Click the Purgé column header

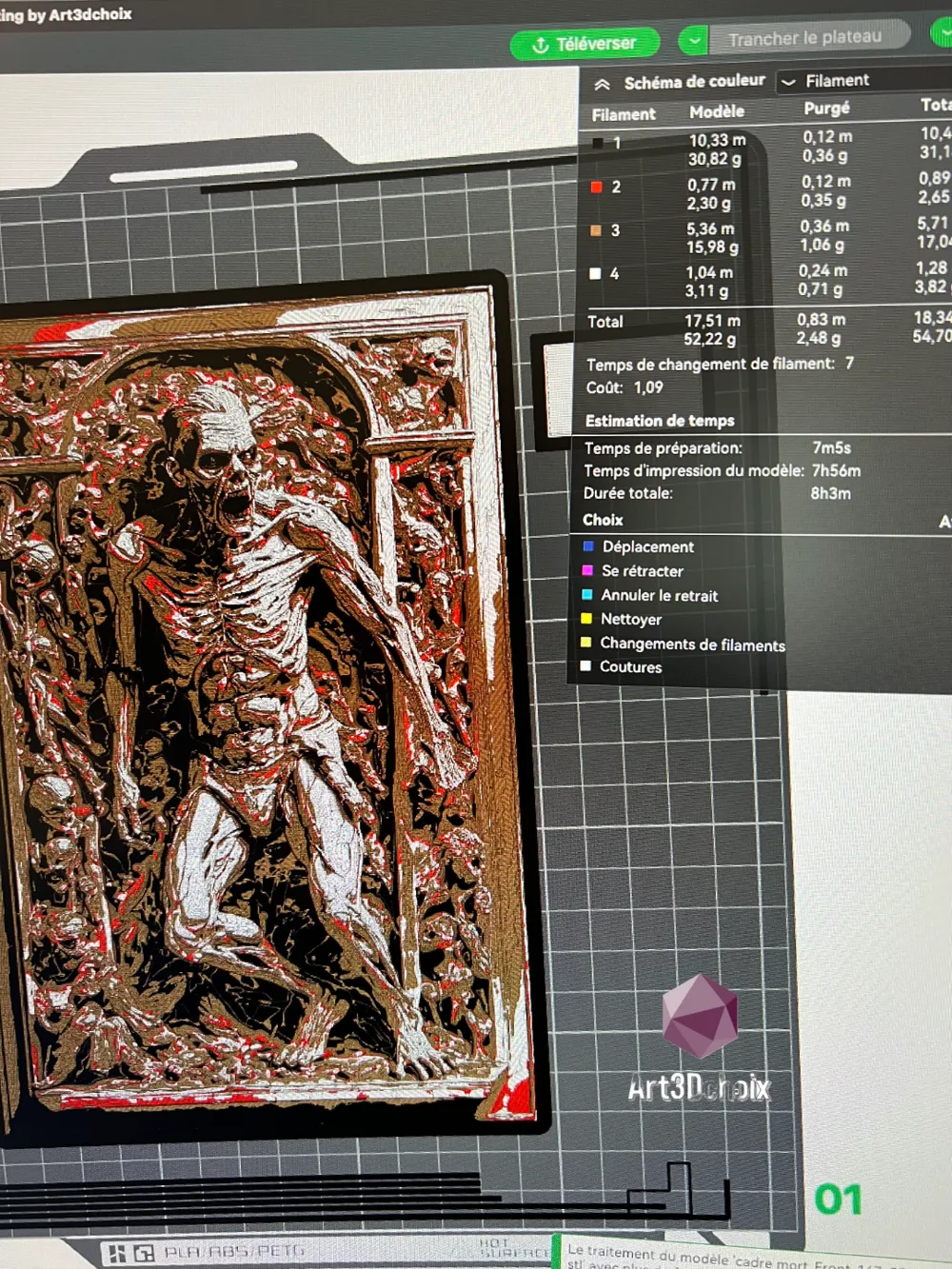pyautogui.click(x=826, y=109)
